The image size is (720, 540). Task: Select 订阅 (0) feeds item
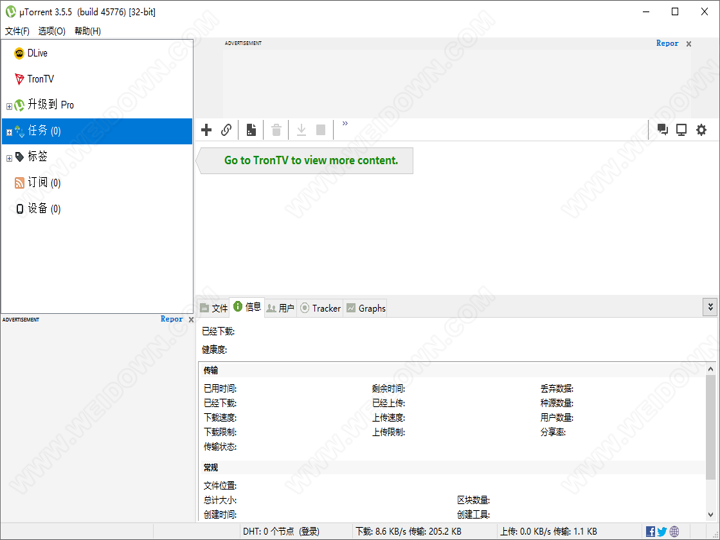38,183
